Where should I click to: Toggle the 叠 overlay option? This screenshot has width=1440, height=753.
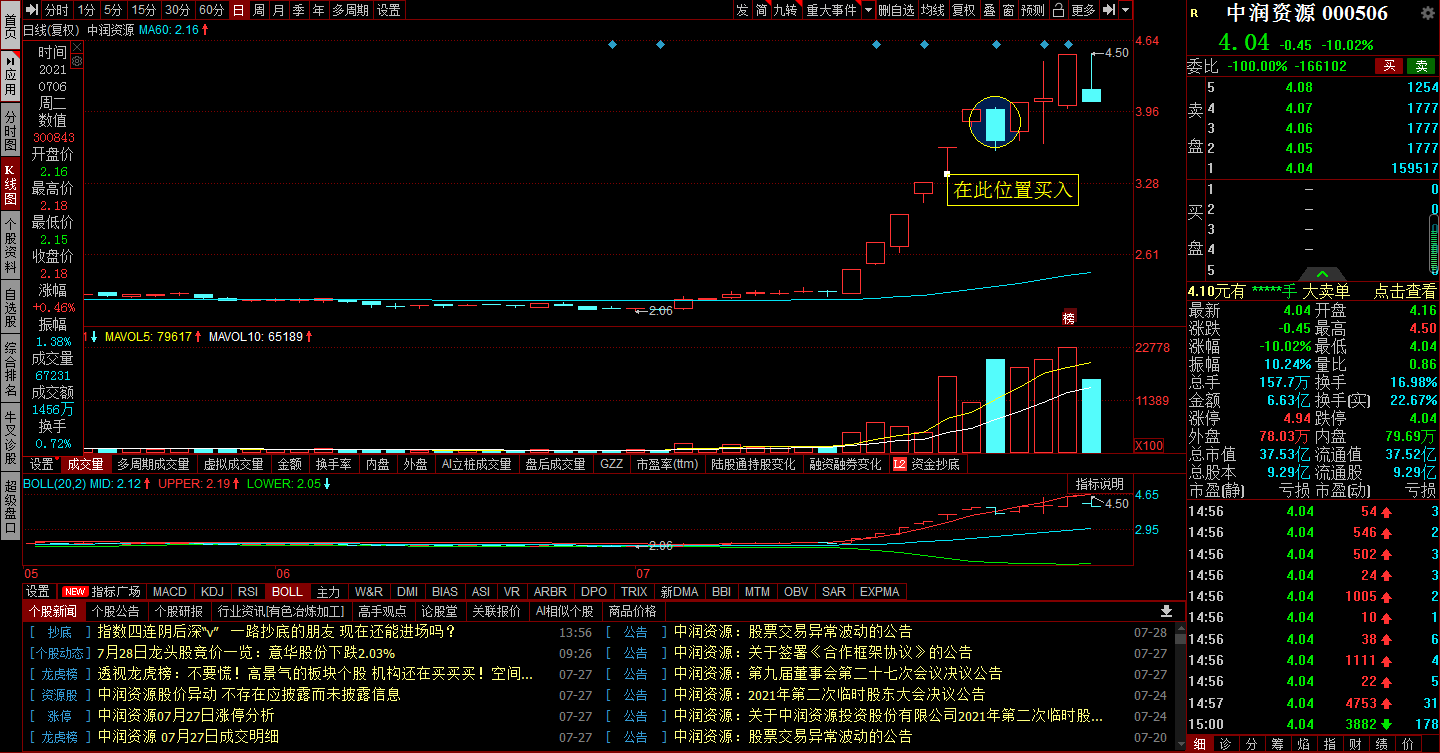pyautogui.click(x=989, y=10)
